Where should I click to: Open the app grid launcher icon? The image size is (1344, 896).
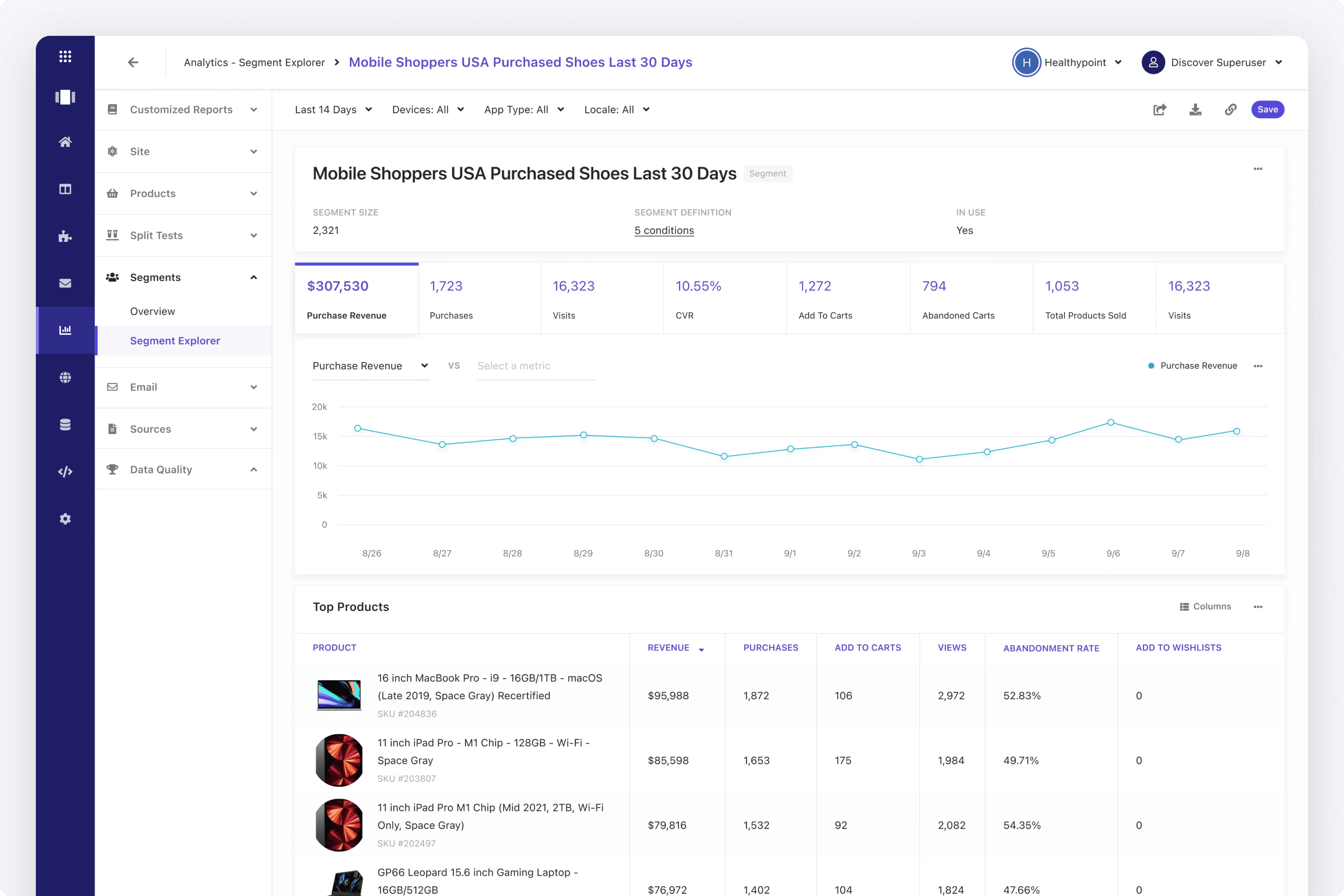[x=65, y=56]
